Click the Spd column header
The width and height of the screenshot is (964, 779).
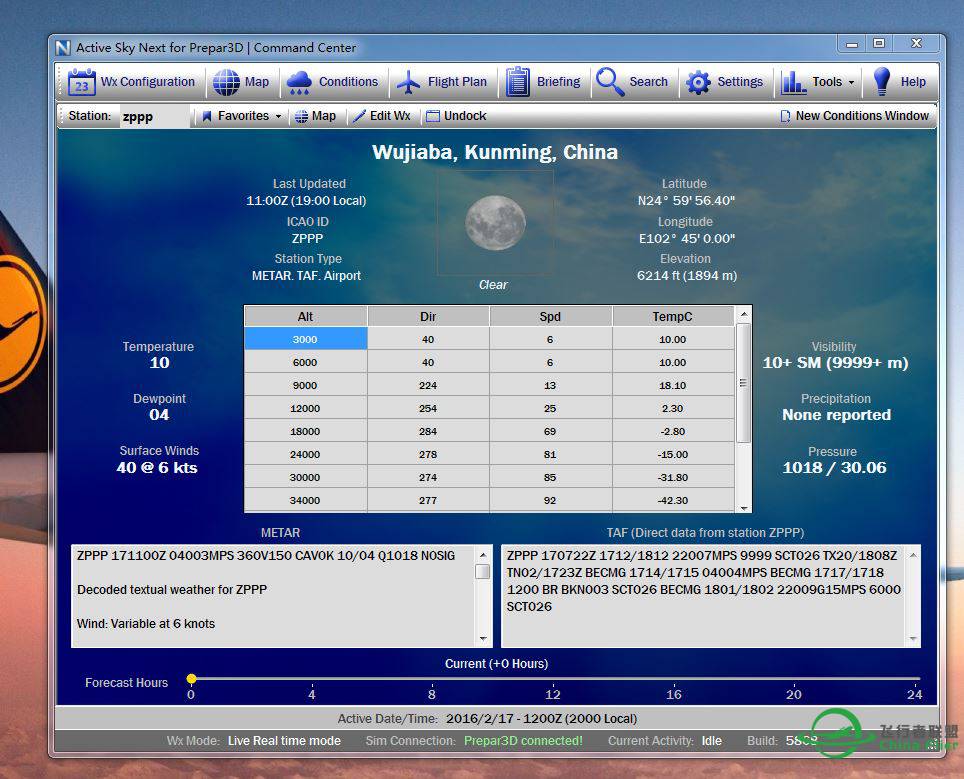point(550,317)
